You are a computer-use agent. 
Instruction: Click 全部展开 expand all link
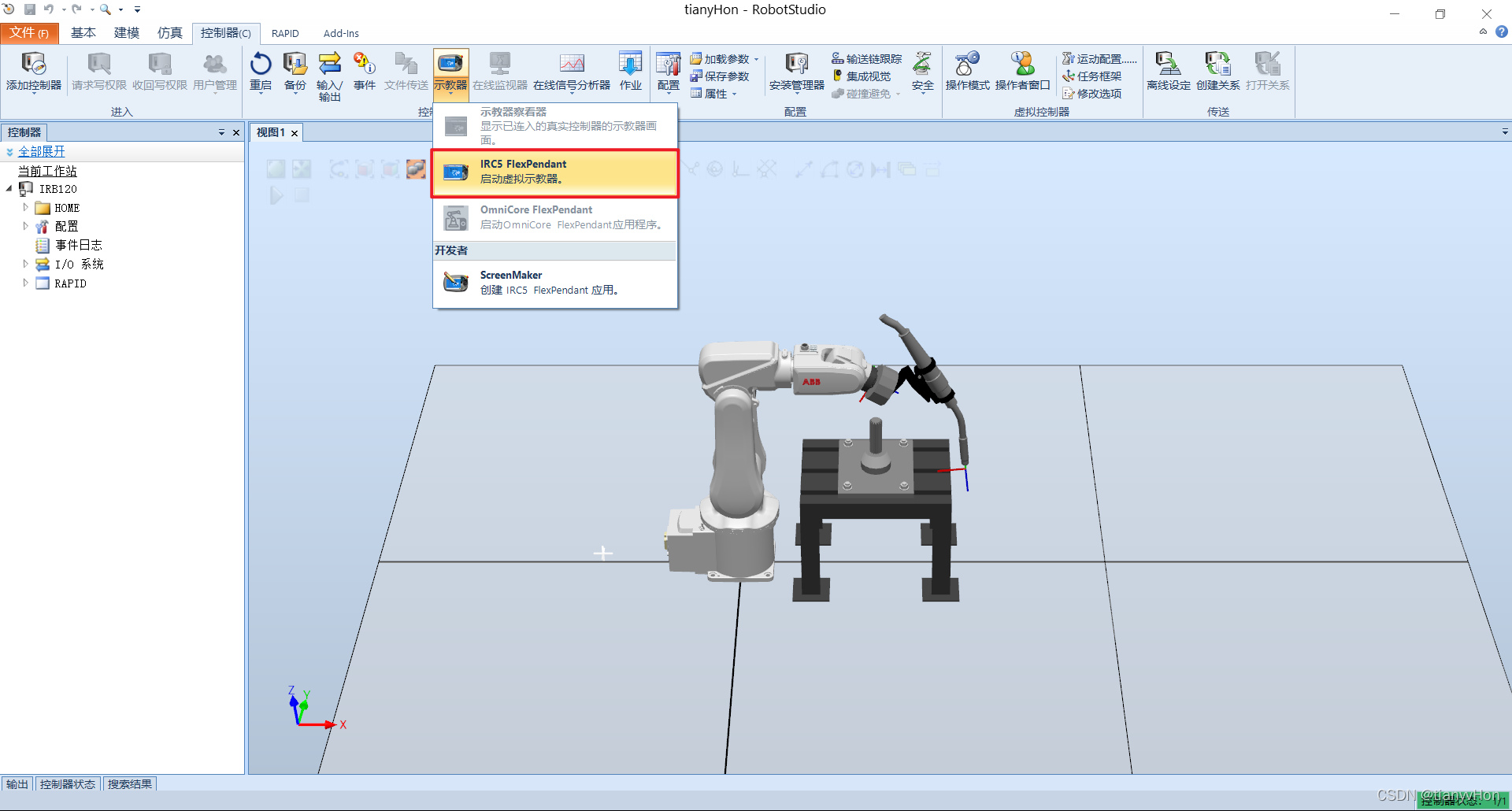coord(42,151)
